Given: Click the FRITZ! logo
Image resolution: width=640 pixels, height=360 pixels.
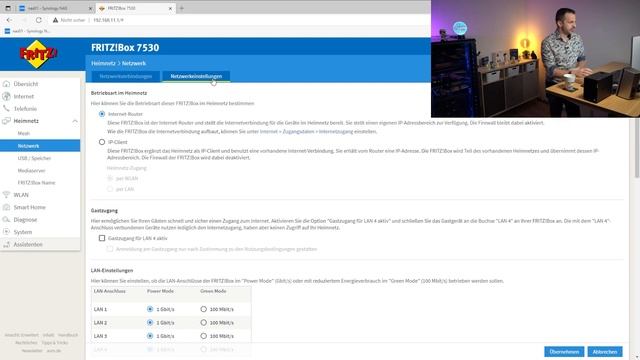Looking at the screenshot, I should click(38, 54).
